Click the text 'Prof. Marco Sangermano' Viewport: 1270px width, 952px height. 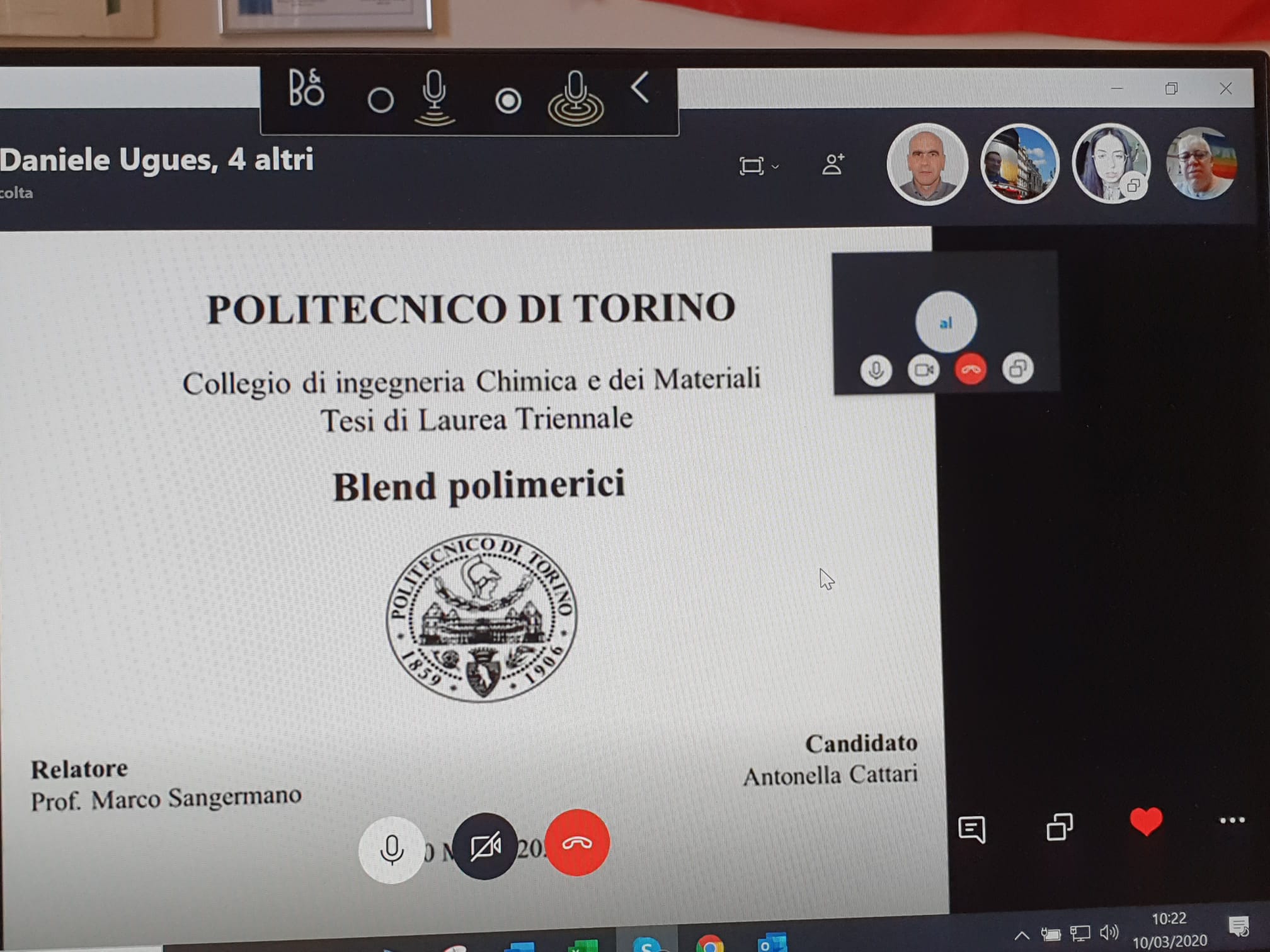tap(166, 798)
